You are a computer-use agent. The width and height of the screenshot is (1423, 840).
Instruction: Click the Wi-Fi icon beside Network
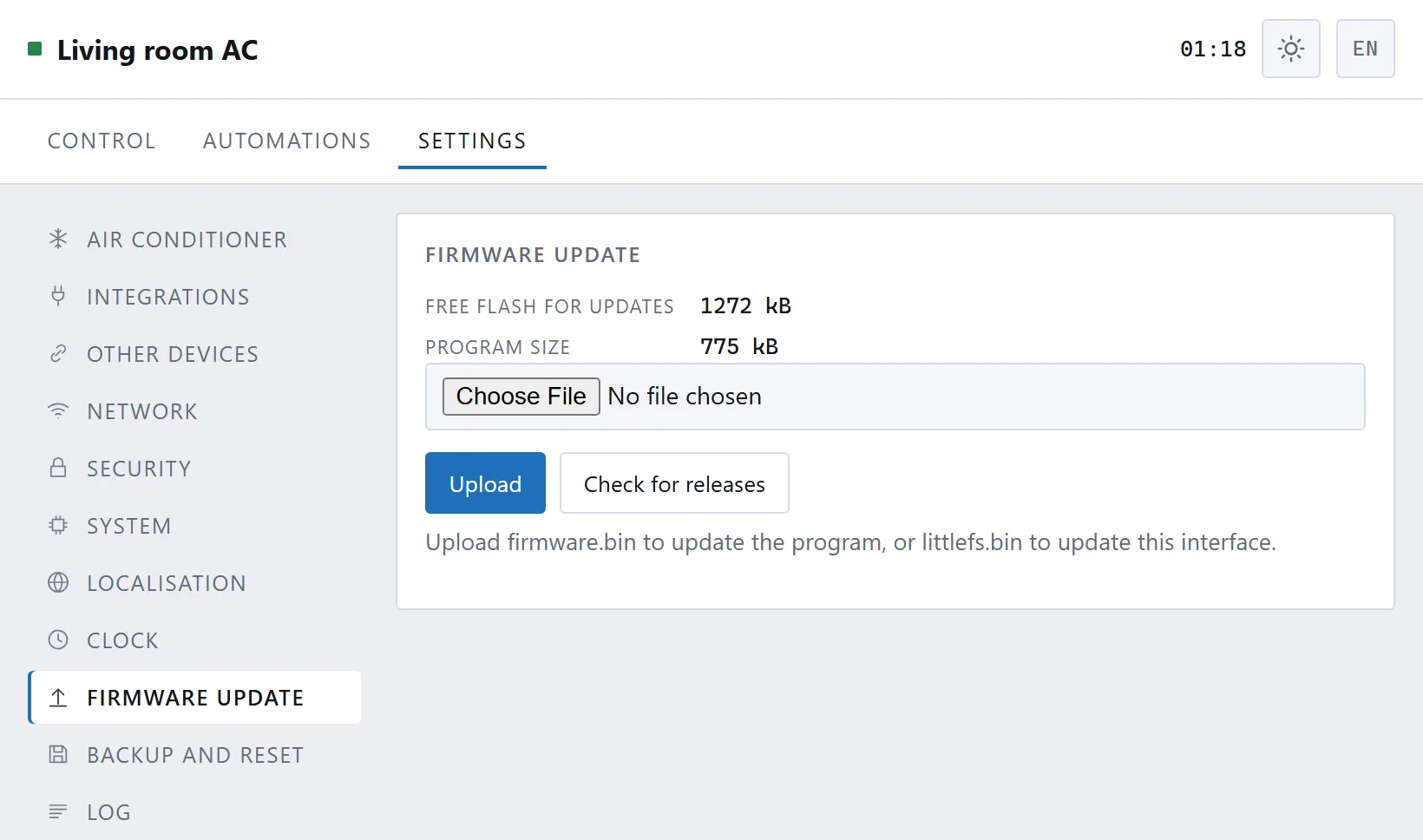coord(58,410)
